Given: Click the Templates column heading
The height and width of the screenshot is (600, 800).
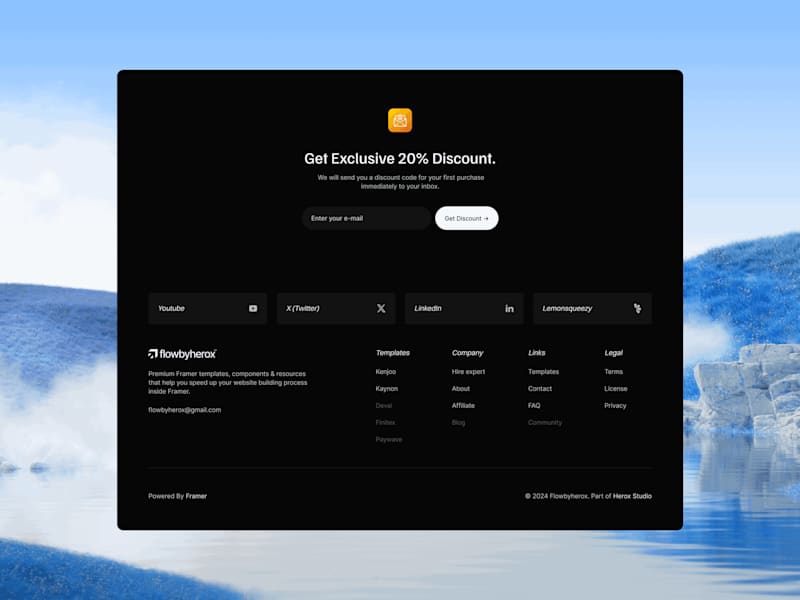Looking at the screenshot, I should click(393, 353).
